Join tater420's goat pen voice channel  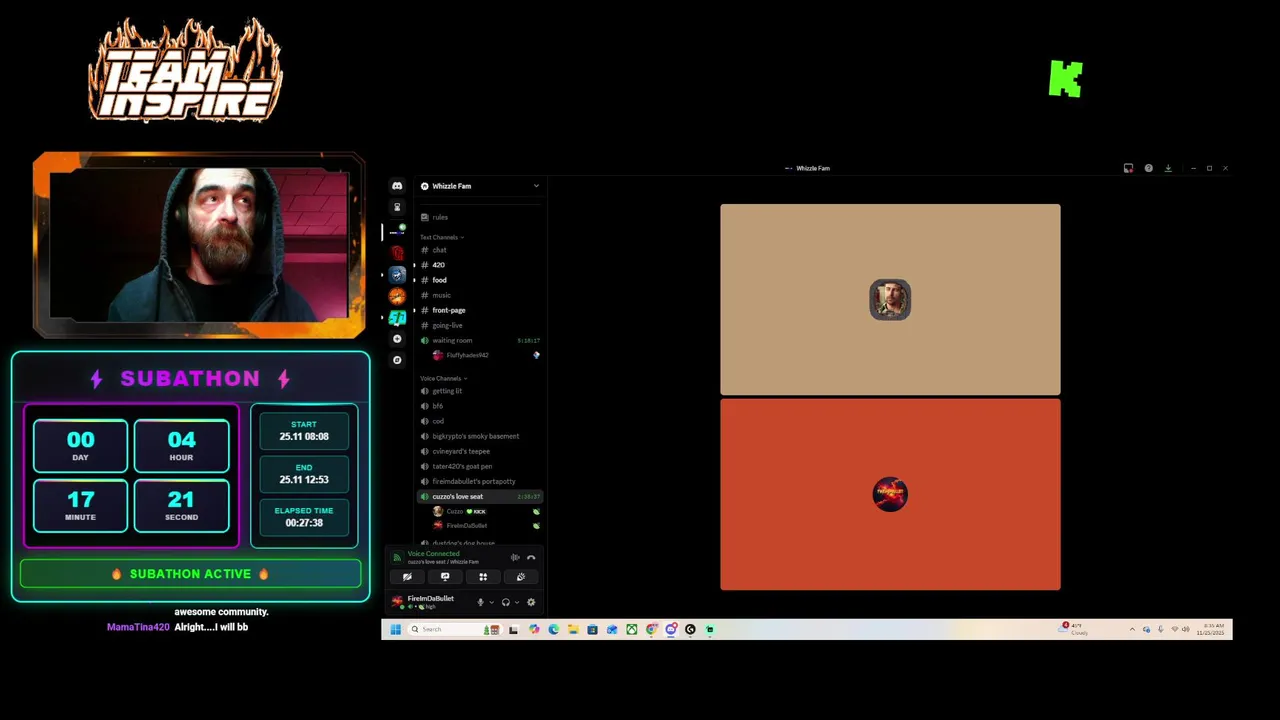(x=481, y=466)
